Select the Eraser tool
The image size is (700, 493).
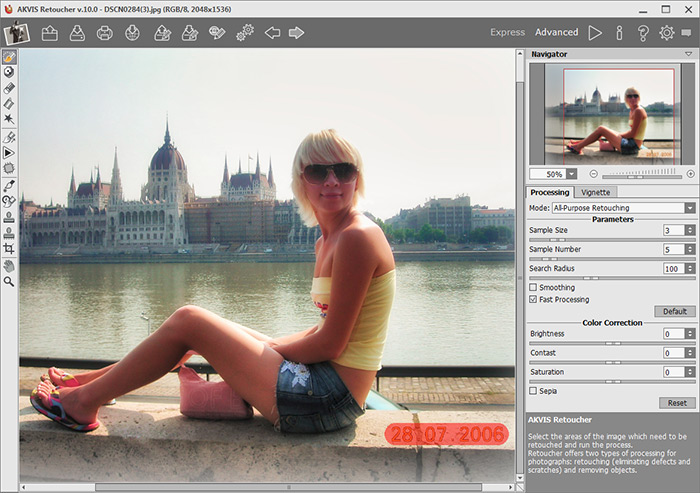pyautogui.click(x=9, y=88)
